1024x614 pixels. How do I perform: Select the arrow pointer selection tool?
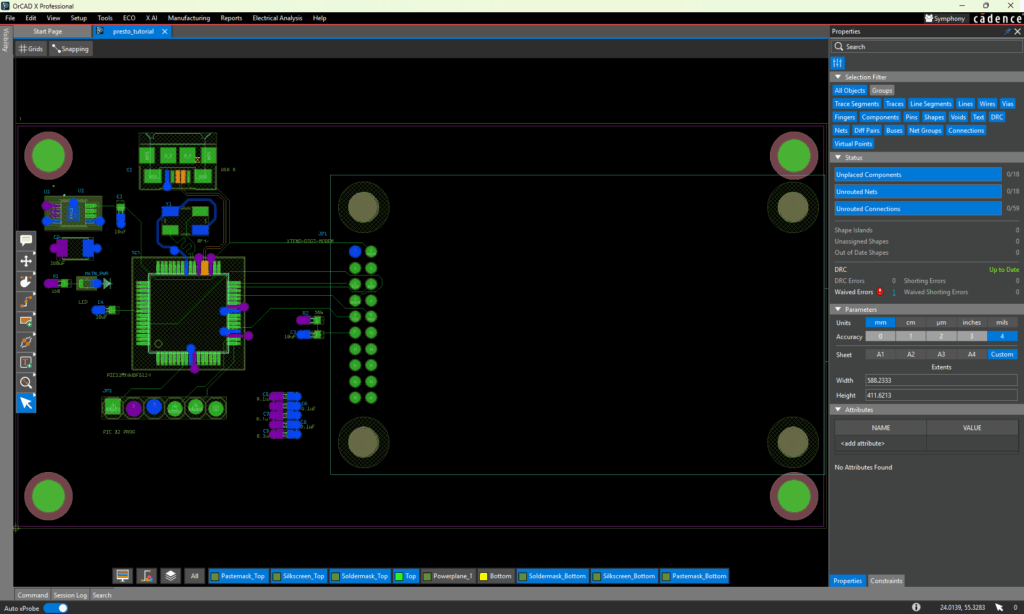click(x=27, y=403)
